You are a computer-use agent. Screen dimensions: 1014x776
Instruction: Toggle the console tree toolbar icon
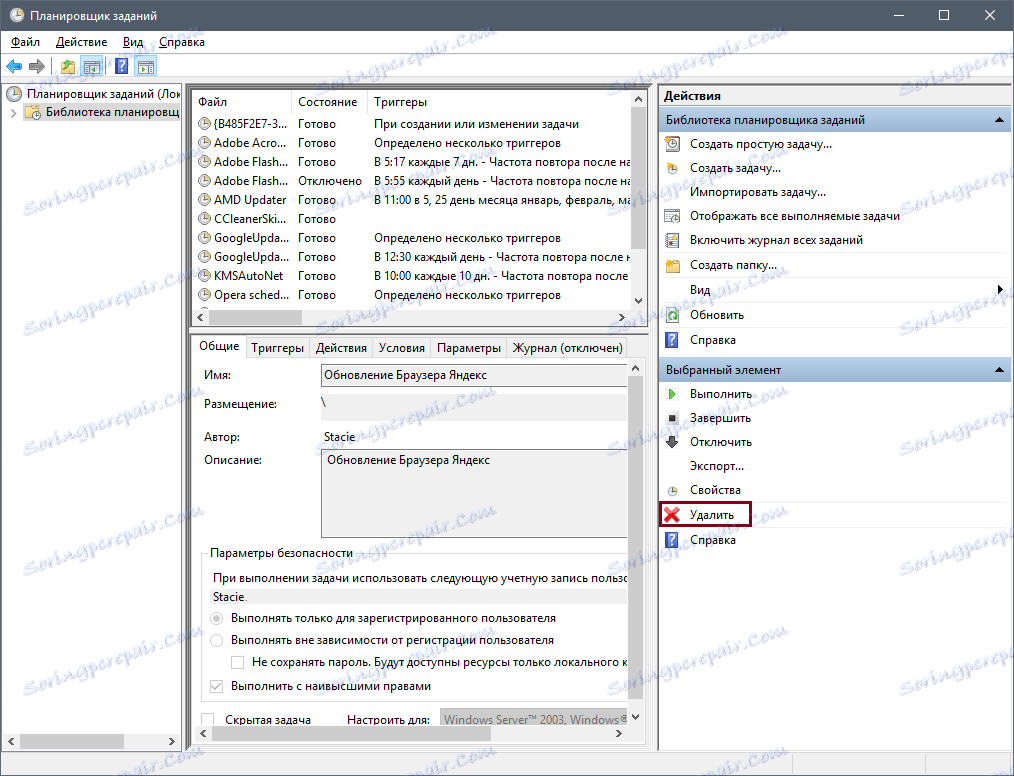click(x=92, y=66)
